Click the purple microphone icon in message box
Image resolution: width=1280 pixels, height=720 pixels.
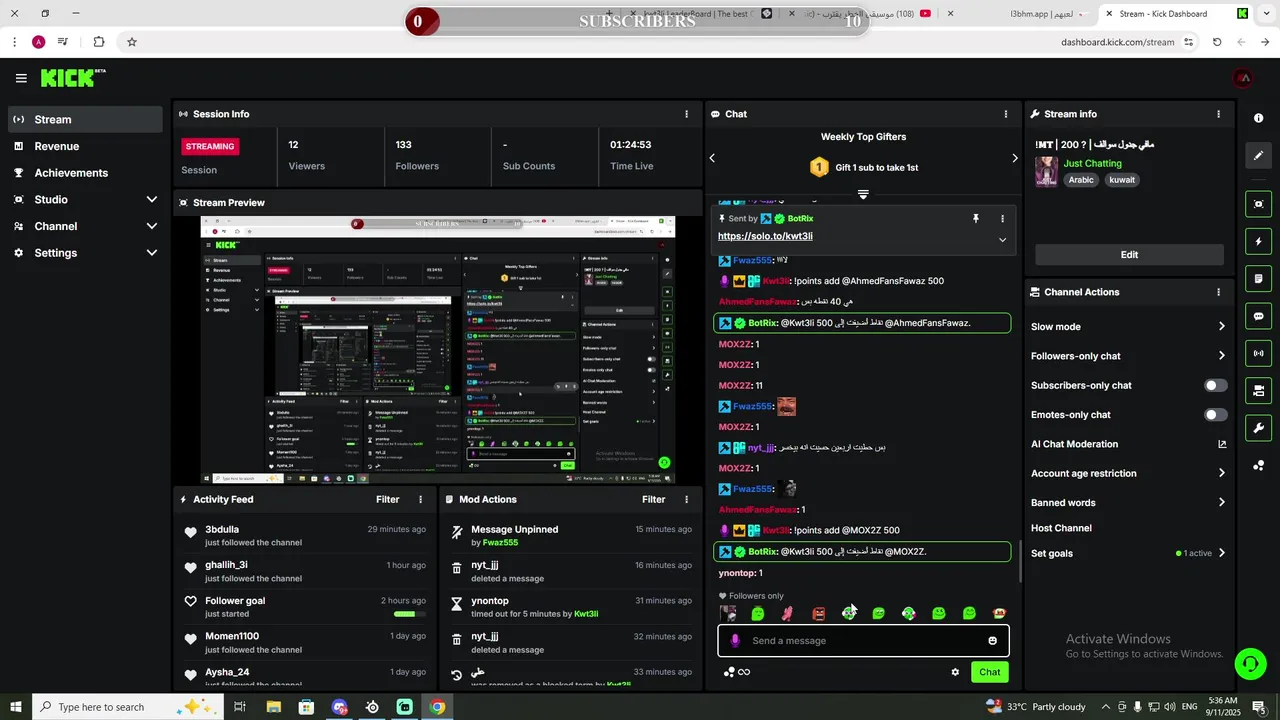pyautogui.click(x=735, y=641)
